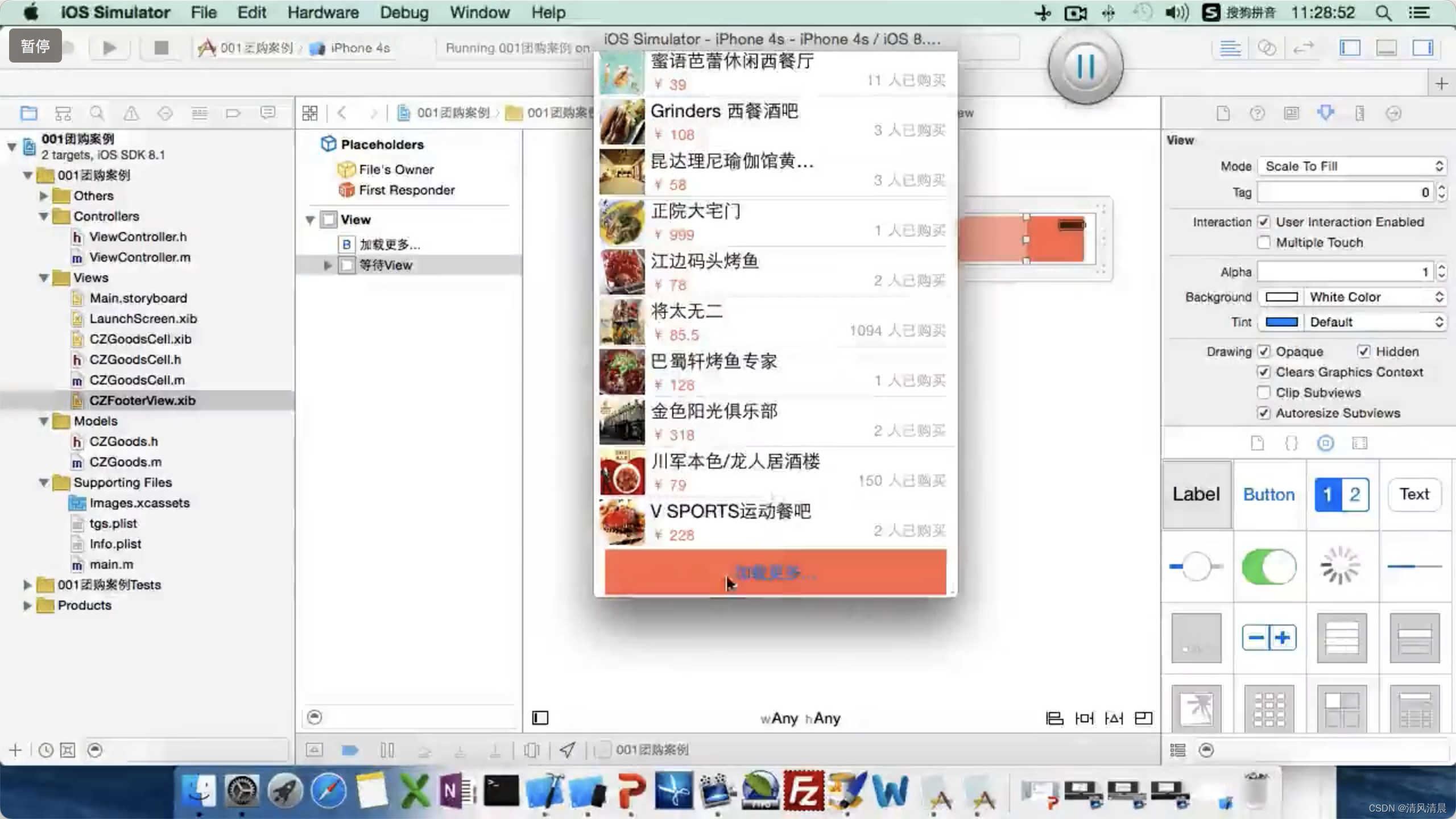Viewport: 1456px width, 819px height.
Task: Select Hardware menu in menu bar
Action: pos(323,12)
